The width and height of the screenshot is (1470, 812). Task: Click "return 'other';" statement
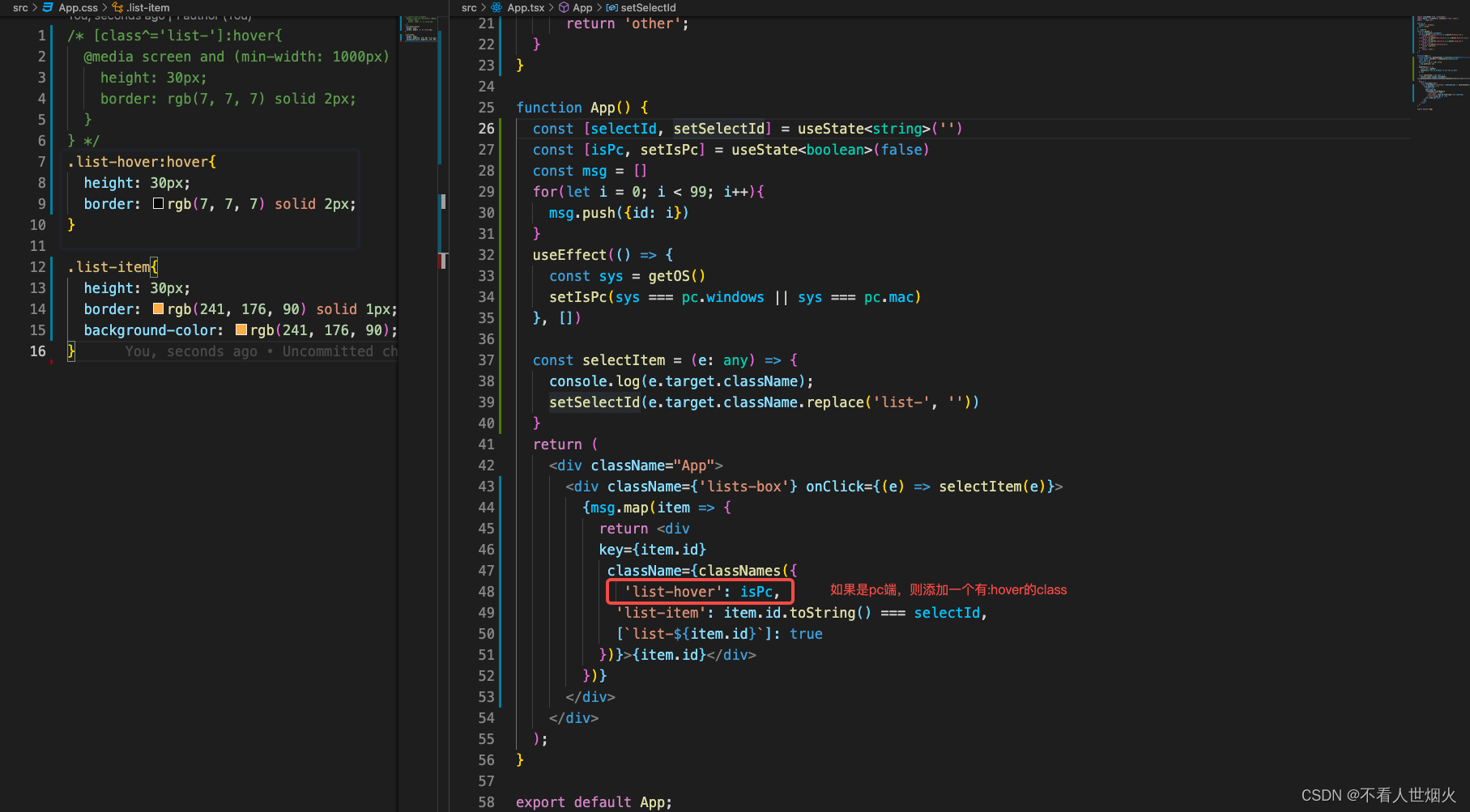tap(628, 24)
